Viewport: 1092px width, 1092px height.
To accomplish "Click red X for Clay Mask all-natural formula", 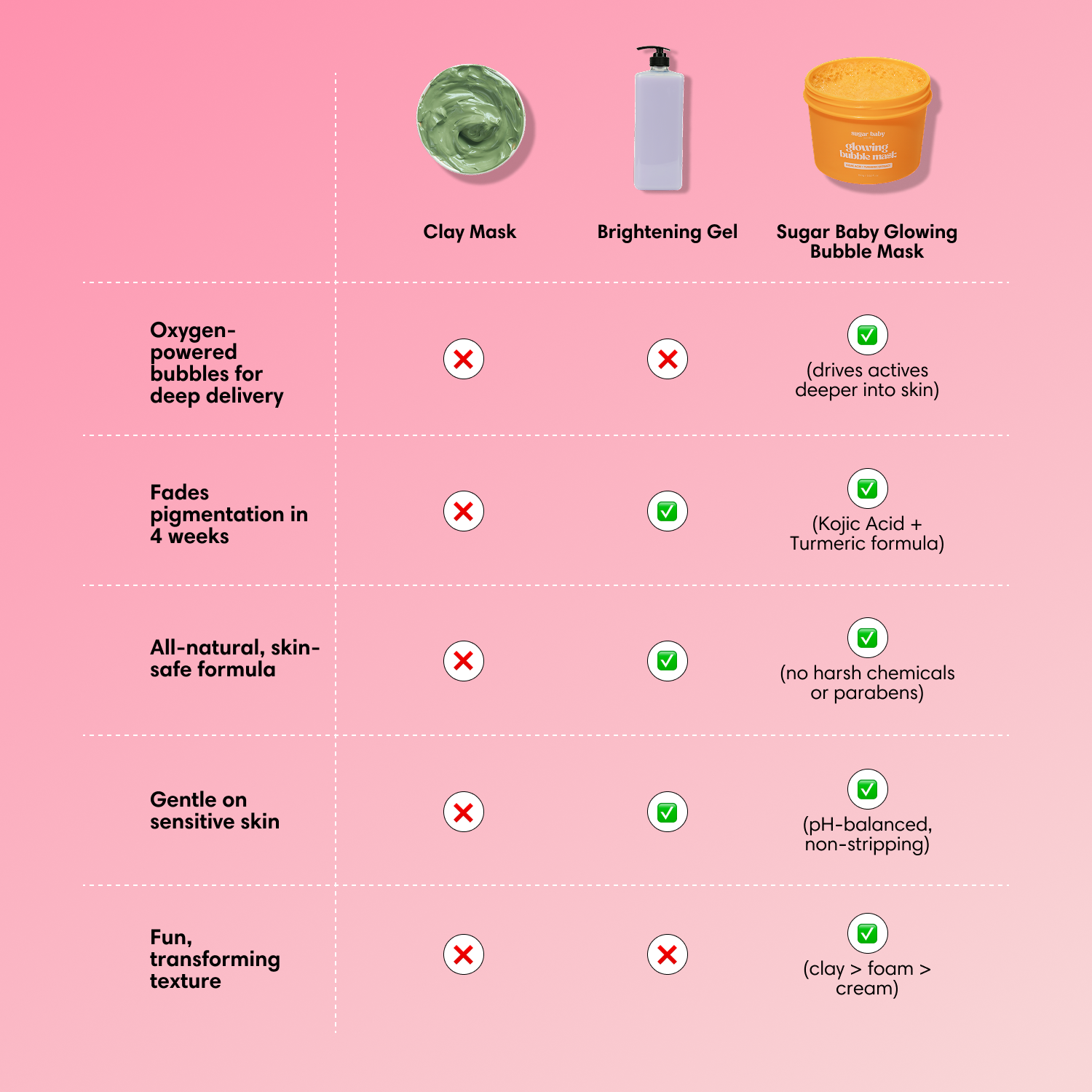I will point(464,661).
